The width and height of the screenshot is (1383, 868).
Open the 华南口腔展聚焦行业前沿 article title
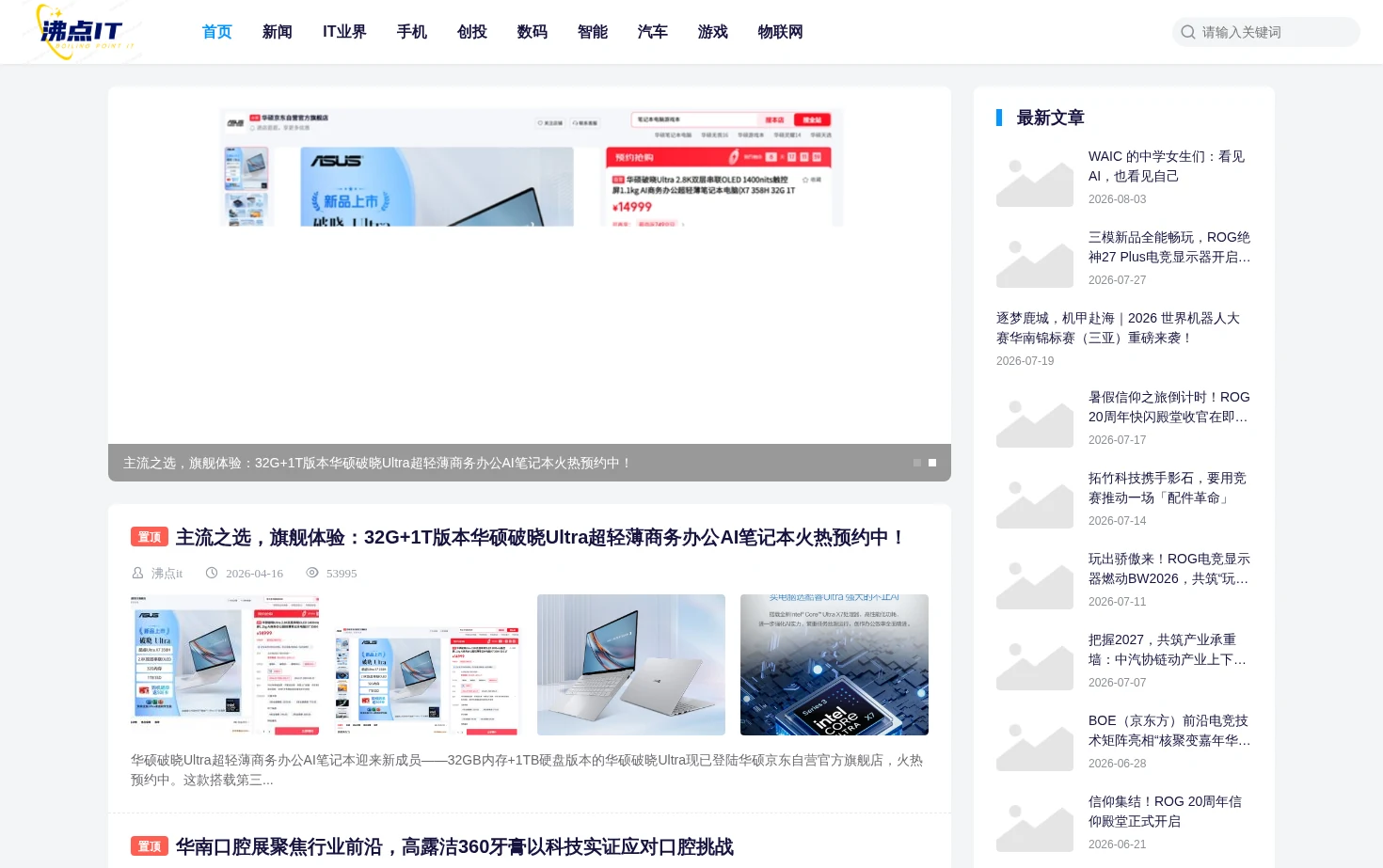click(x=454, y=846)
